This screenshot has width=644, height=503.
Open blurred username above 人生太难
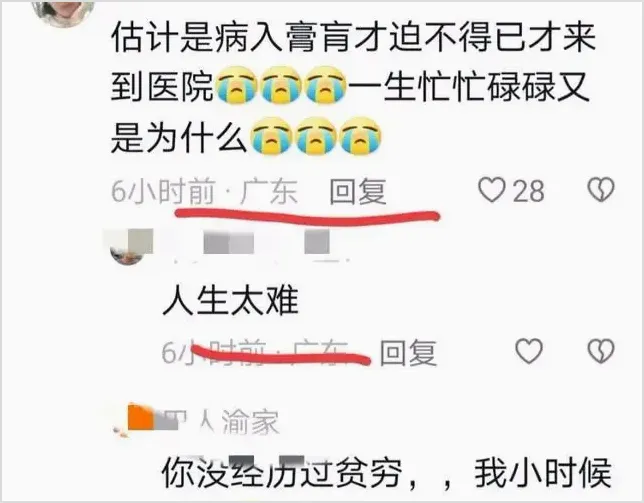(228, 242)
